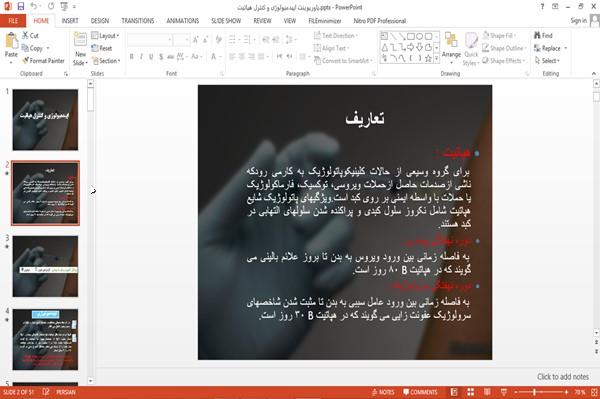
Task: Toggle Italic formatting
Action: (141, 57)
